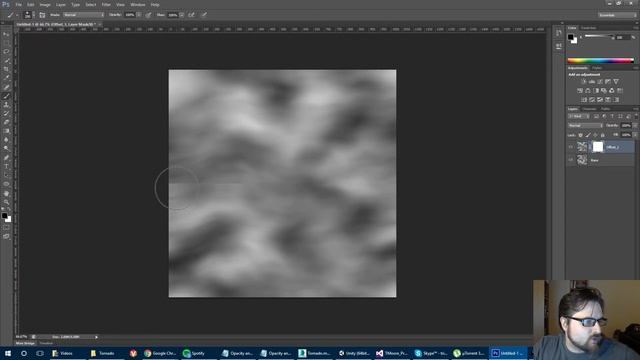Open the Brush panel toggle in options bar

pos(42,15)
